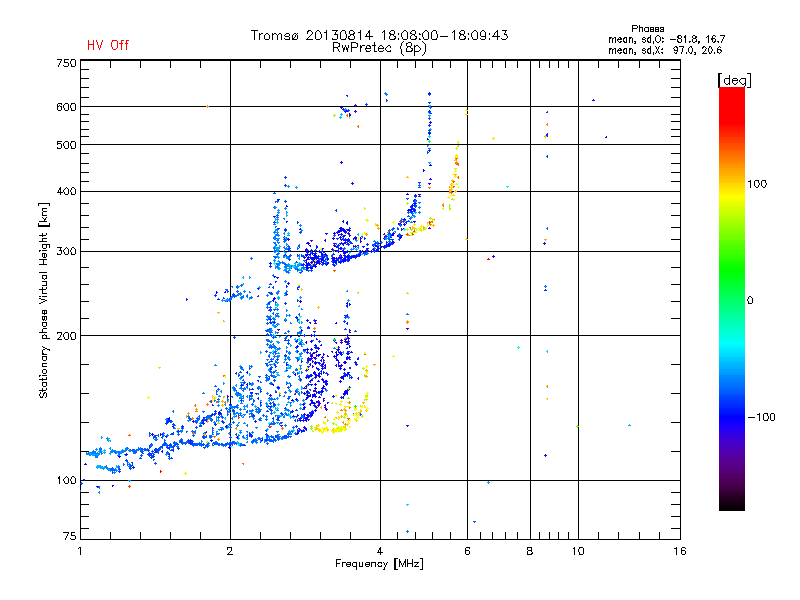Click the y-axis tick '600'
The image size is (800, 600).
pos(66,107)
